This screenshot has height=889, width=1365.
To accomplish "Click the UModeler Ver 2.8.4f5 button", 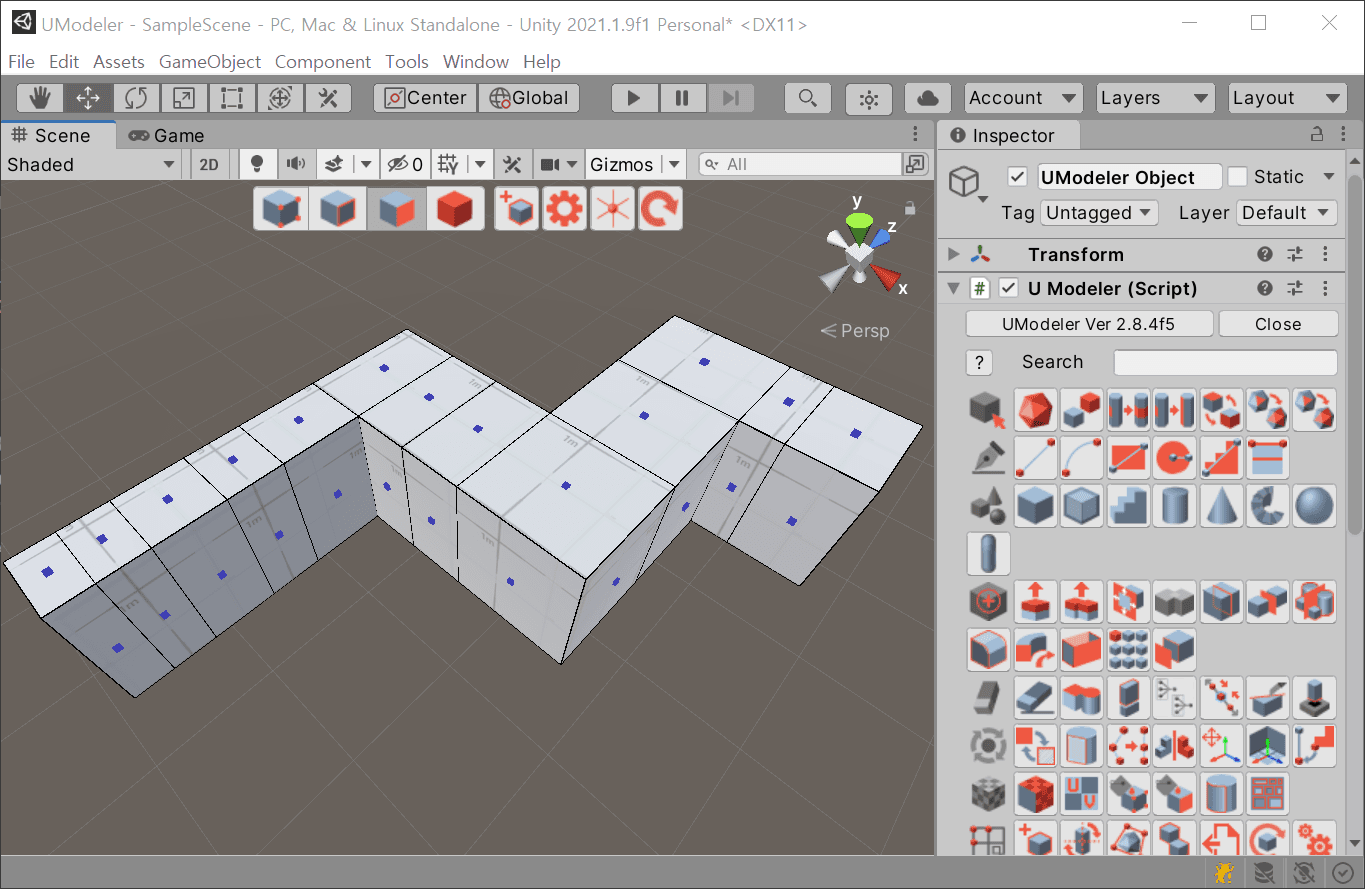I will 1089,324.
